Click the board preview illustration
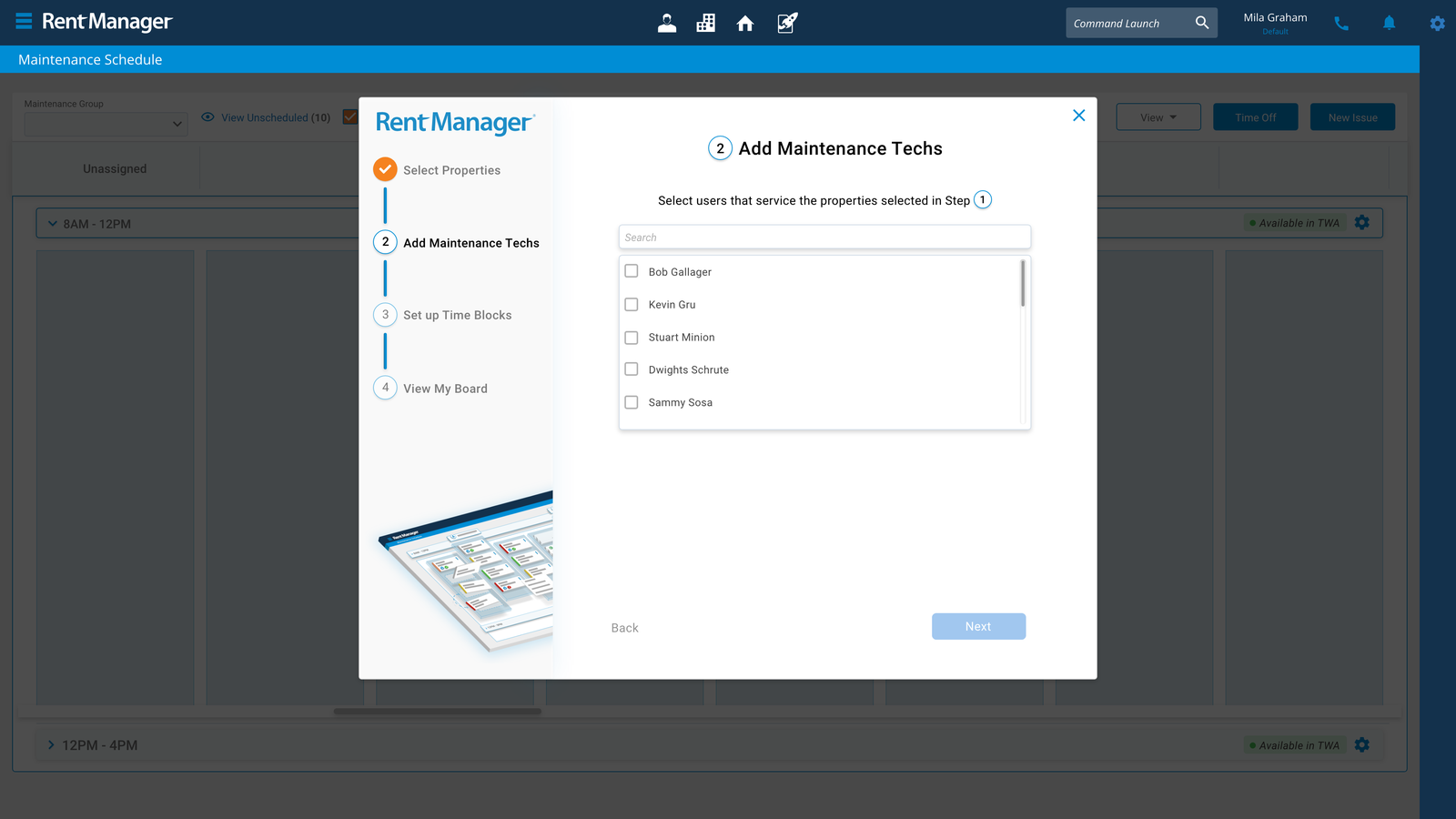 [x=466, y=572]
